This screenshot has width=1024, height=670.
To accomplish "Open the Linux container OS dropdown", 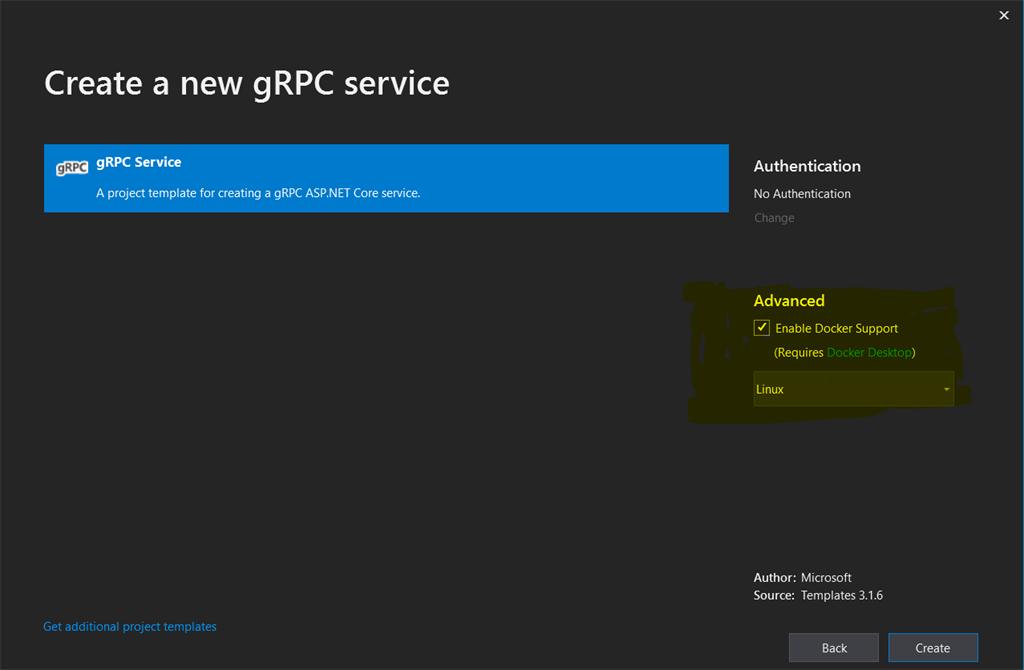I will pos(853,389).
